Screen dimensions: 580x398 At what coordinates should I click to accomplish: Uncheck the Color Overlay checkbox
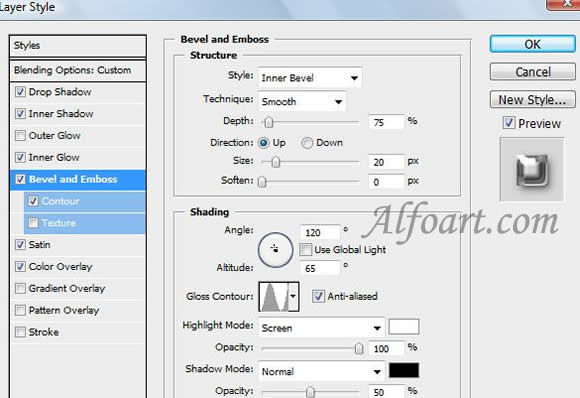click(20, 266)
